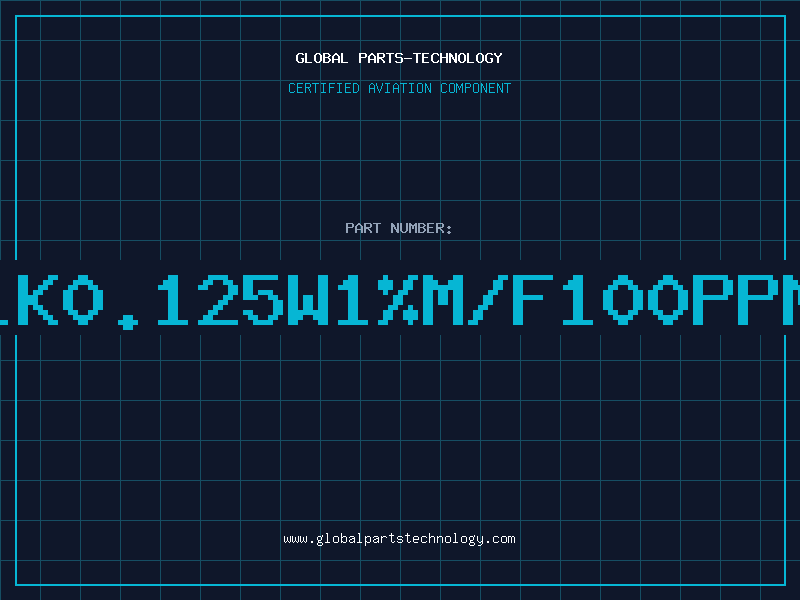The height and width of the screenshot is (600, 800).
Task: Click the GLOBAL PARTS-TECHNOLOGY heading
Action: pos(399,58)
